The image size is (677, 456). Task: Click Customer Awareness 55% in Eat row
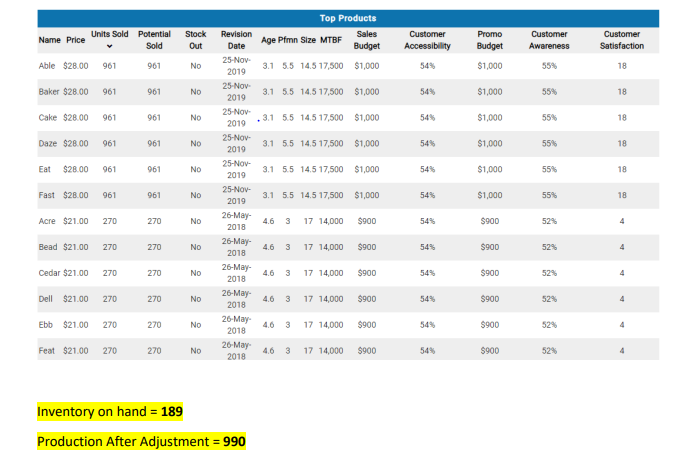tap(549, 170)
